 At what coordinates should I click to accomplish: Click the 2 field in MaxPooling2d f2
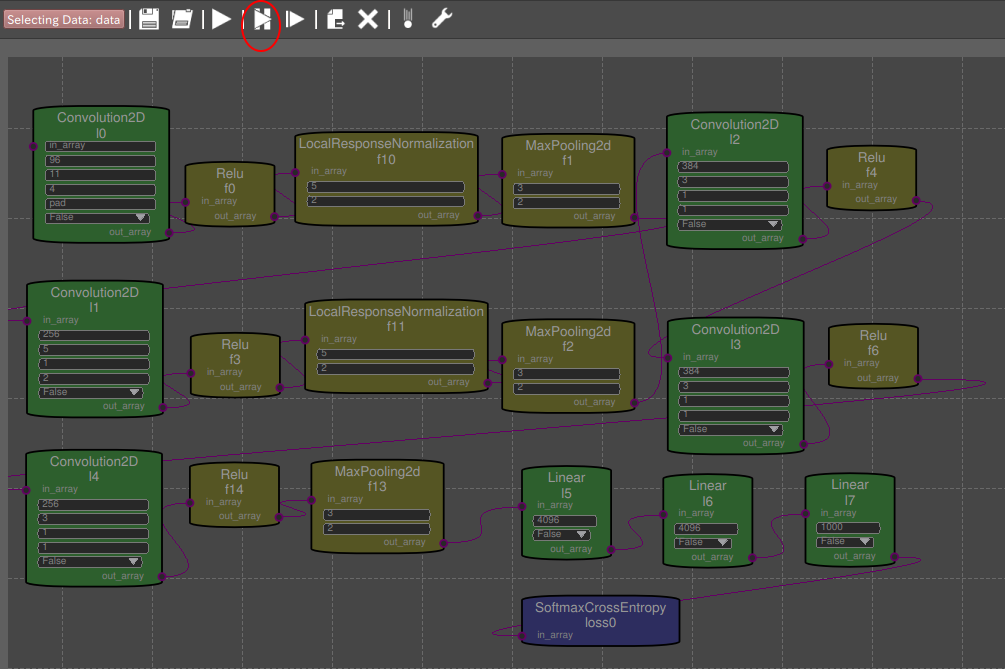coord(567,388)
